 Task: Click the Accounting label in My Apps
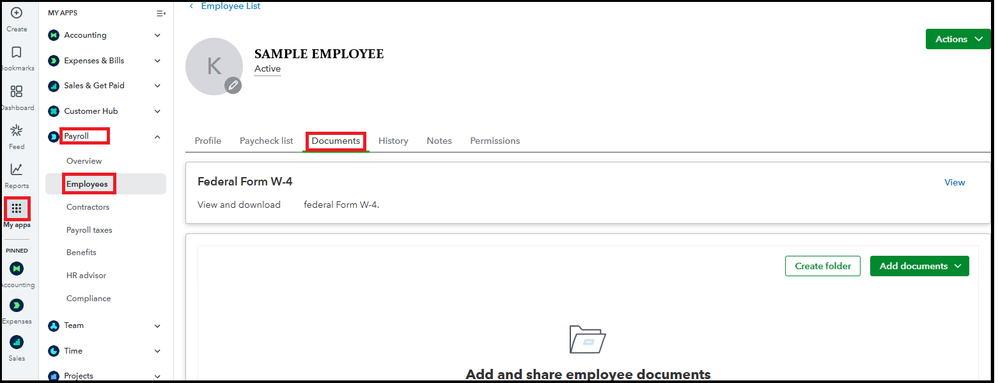click(x=85, y=35)
